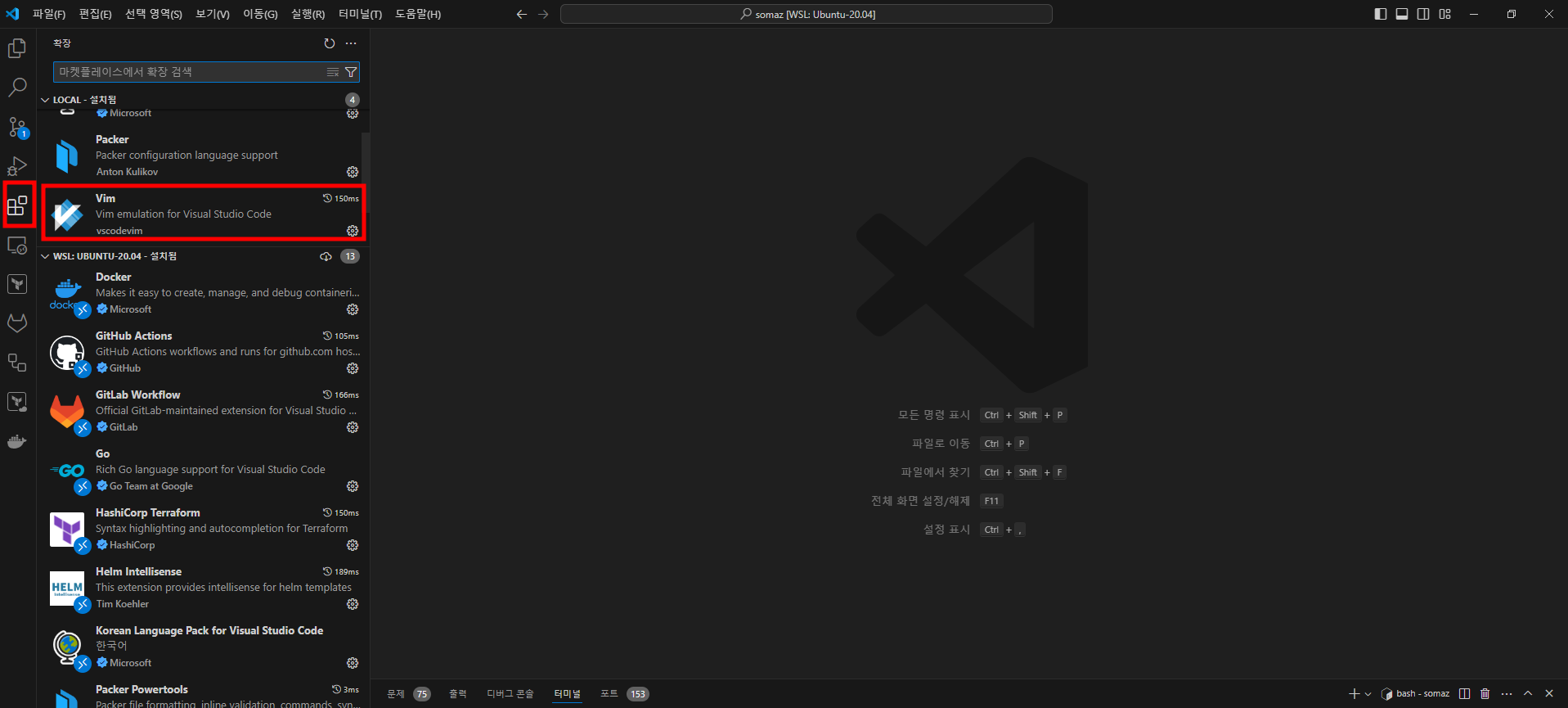This screenshot has width=1568, height=708.
Task: Open Remote Explorer in activity bar
Action: (x=17, y=245)
